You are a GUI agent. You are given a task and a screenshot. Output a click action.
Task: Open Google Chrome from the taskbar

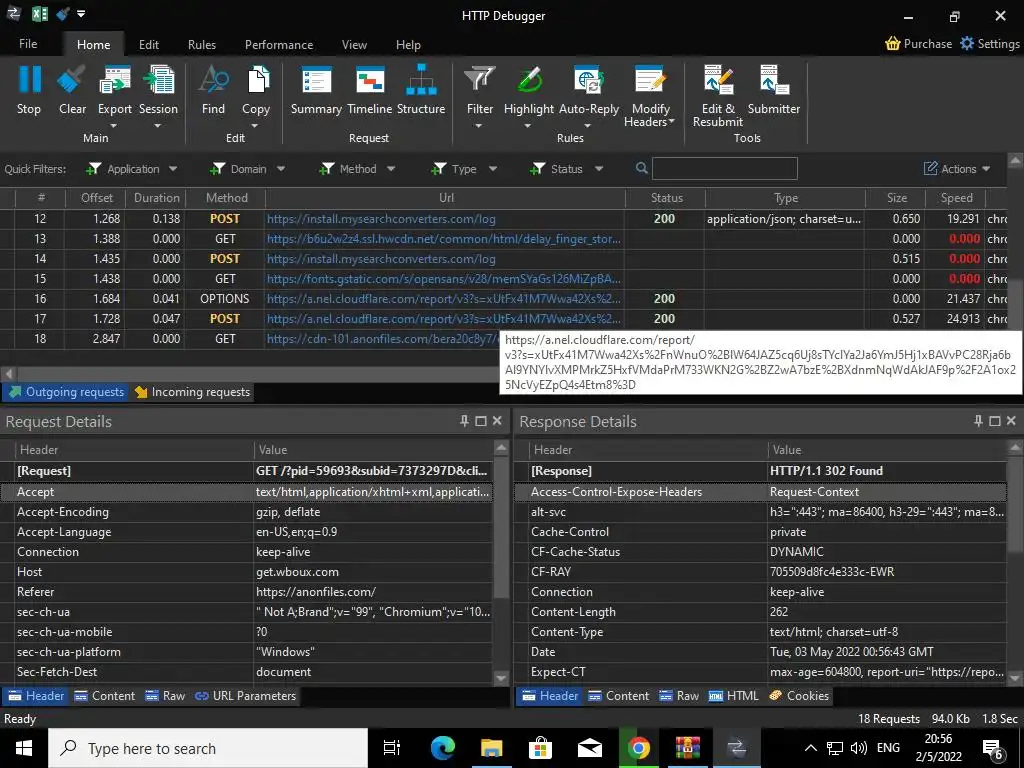pyautogui.click(x=638, y=748)
